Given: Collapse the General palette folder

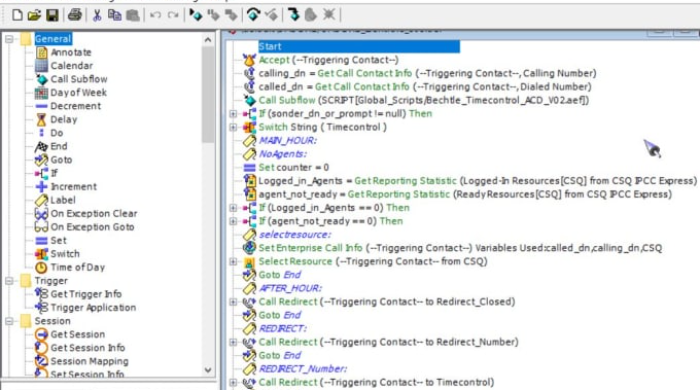Looking at the screenshot, I should 9,39.
